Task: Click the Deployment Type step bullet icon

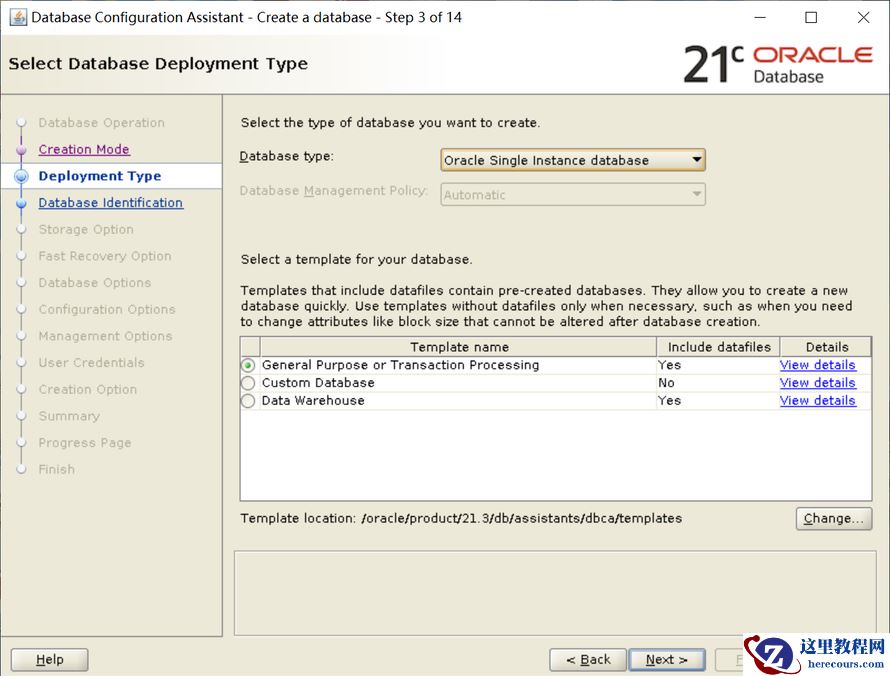Action: point(21,176)
